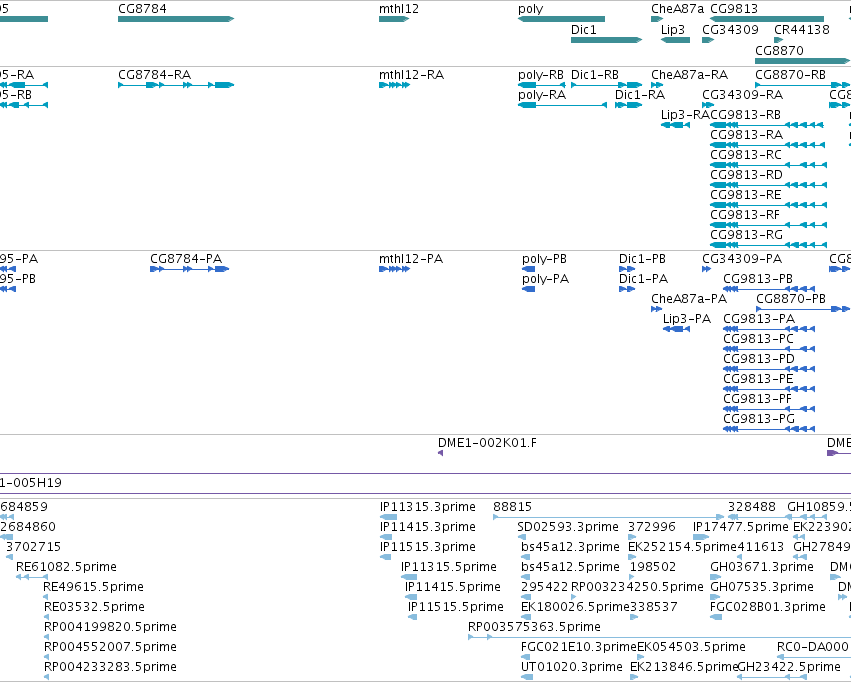Select the IP11315.3prime EST label
851x682 pixels.
click(428, 507)
